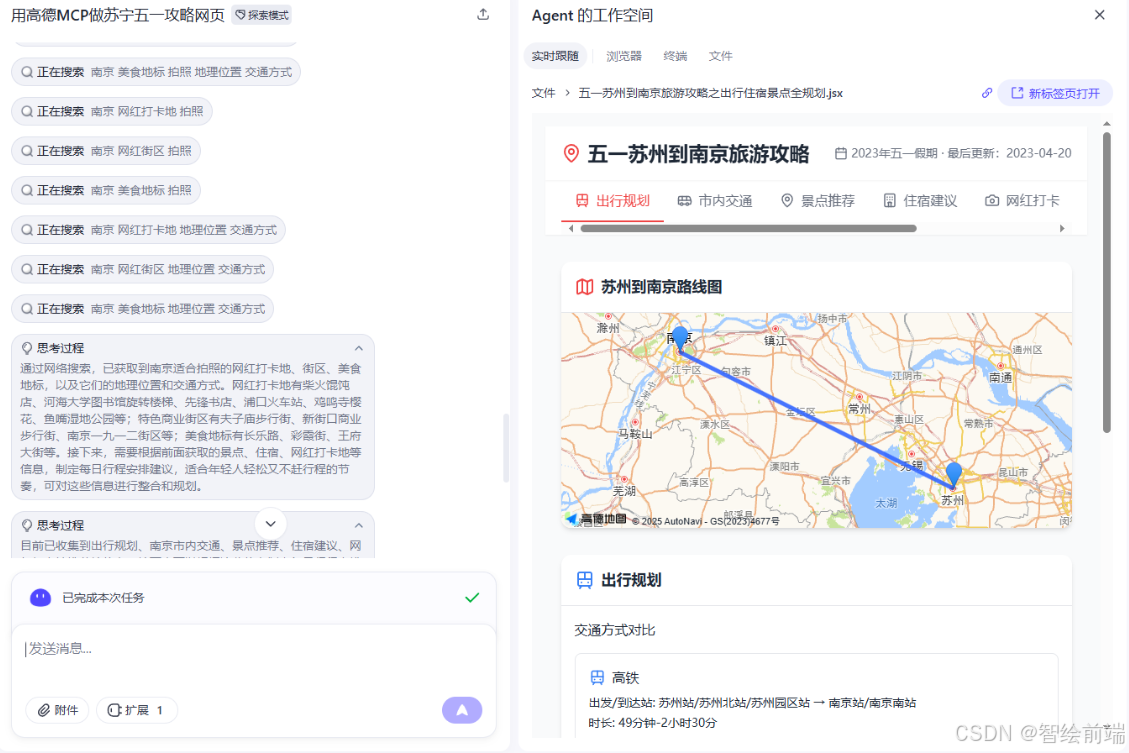The image size is (1129, 753).
Task: Click the scroll-to-bottom round arrow button
Action: pyautogui.click(x=271, y=524)
